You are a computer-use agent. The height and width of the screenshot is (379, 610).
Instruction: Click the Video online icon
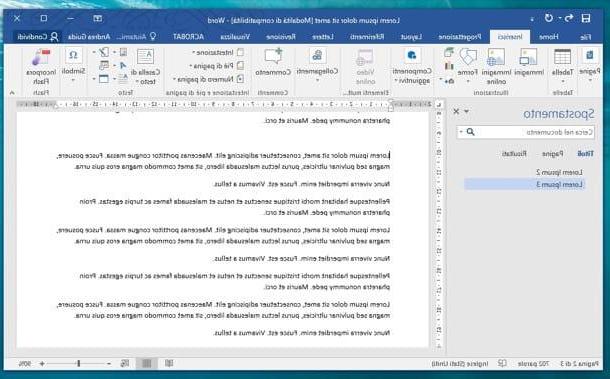pos(365,57)
